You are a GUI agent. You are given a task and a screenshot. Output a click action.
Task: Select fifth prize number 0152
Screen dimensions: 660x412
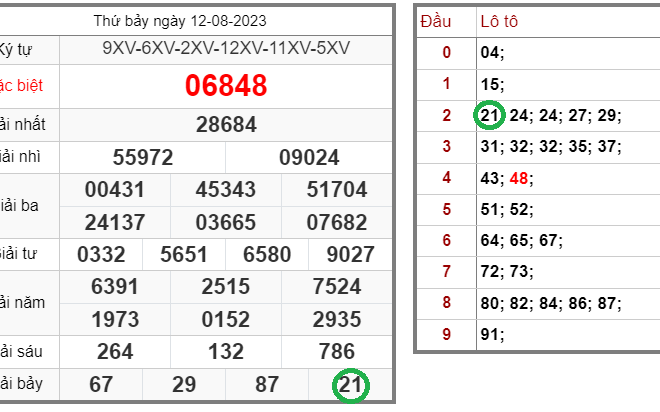tap(226, 319)
